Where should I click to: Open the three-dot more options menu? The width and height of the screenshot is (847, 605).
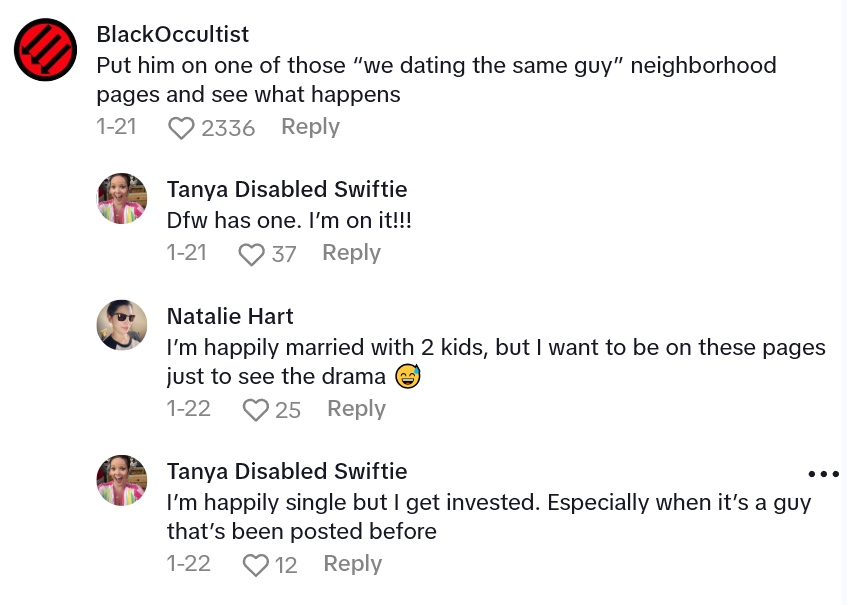823,474
